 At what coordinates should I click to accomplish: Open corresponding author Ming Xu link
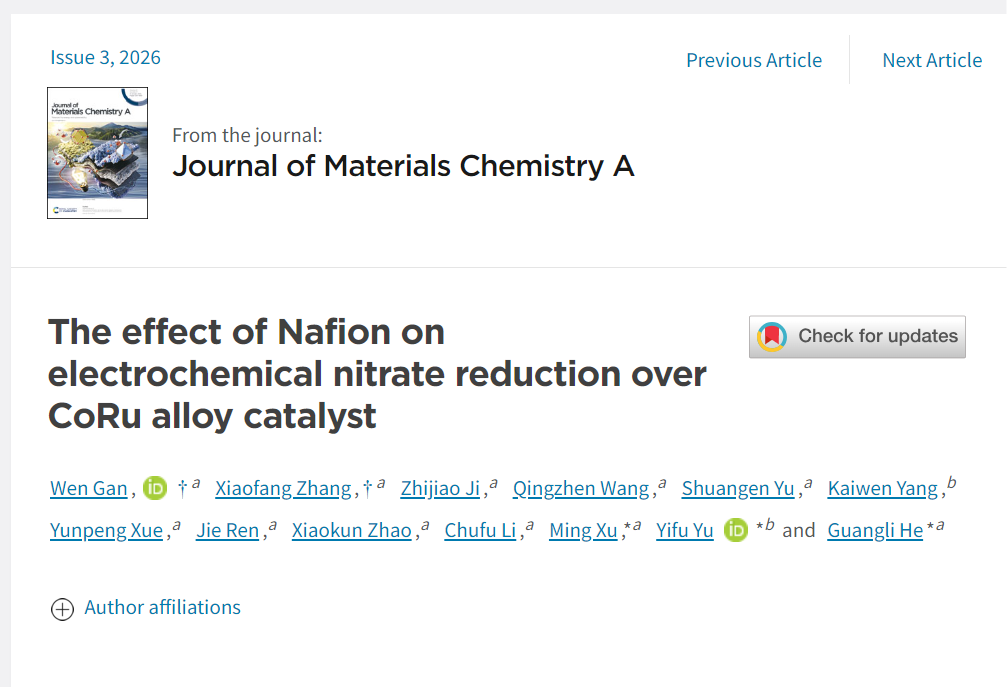(x=583, y=530)
